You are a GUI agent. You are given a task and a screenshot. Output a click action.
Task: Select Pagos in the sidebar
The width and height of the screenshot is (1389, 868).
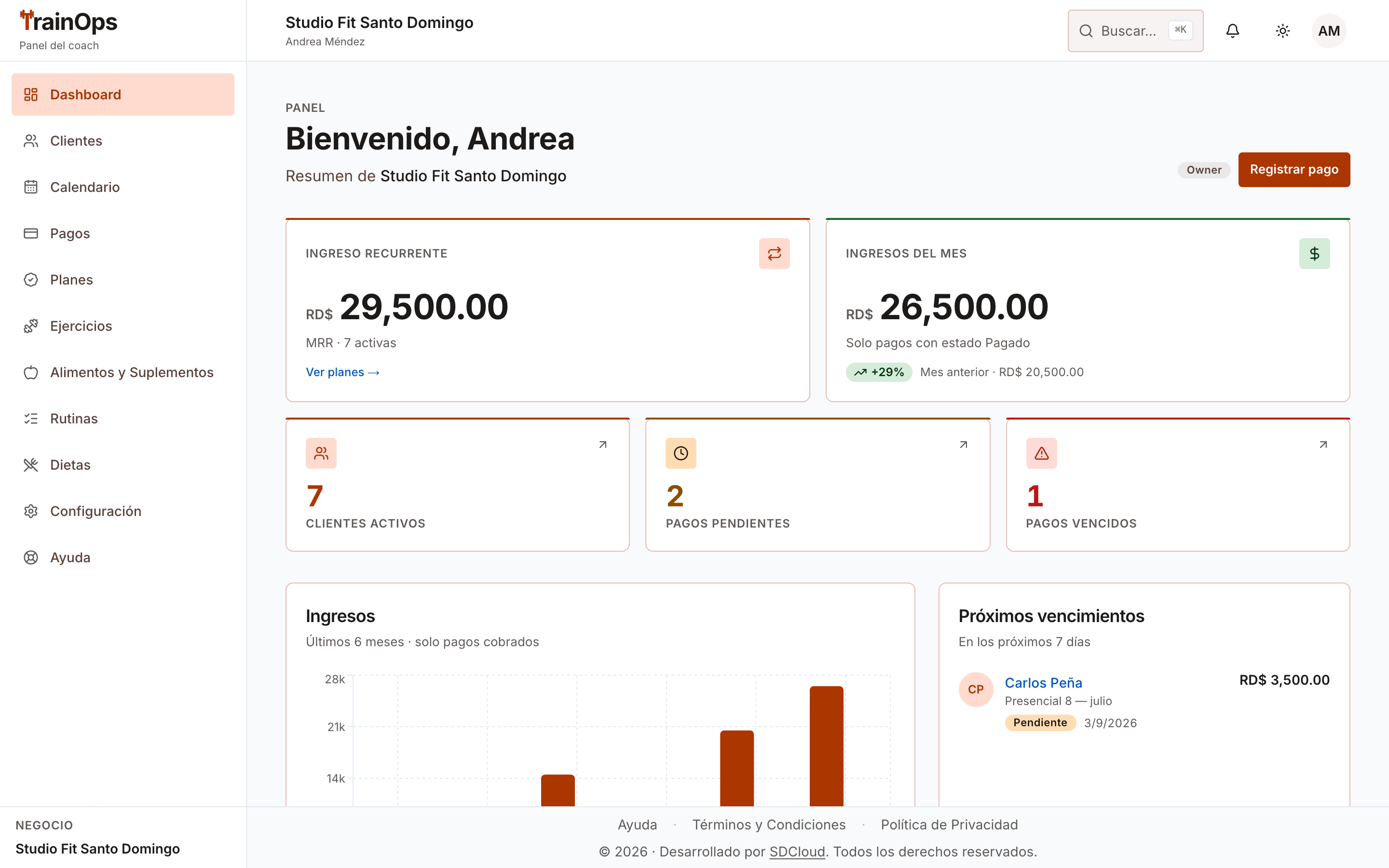point(123,234)
